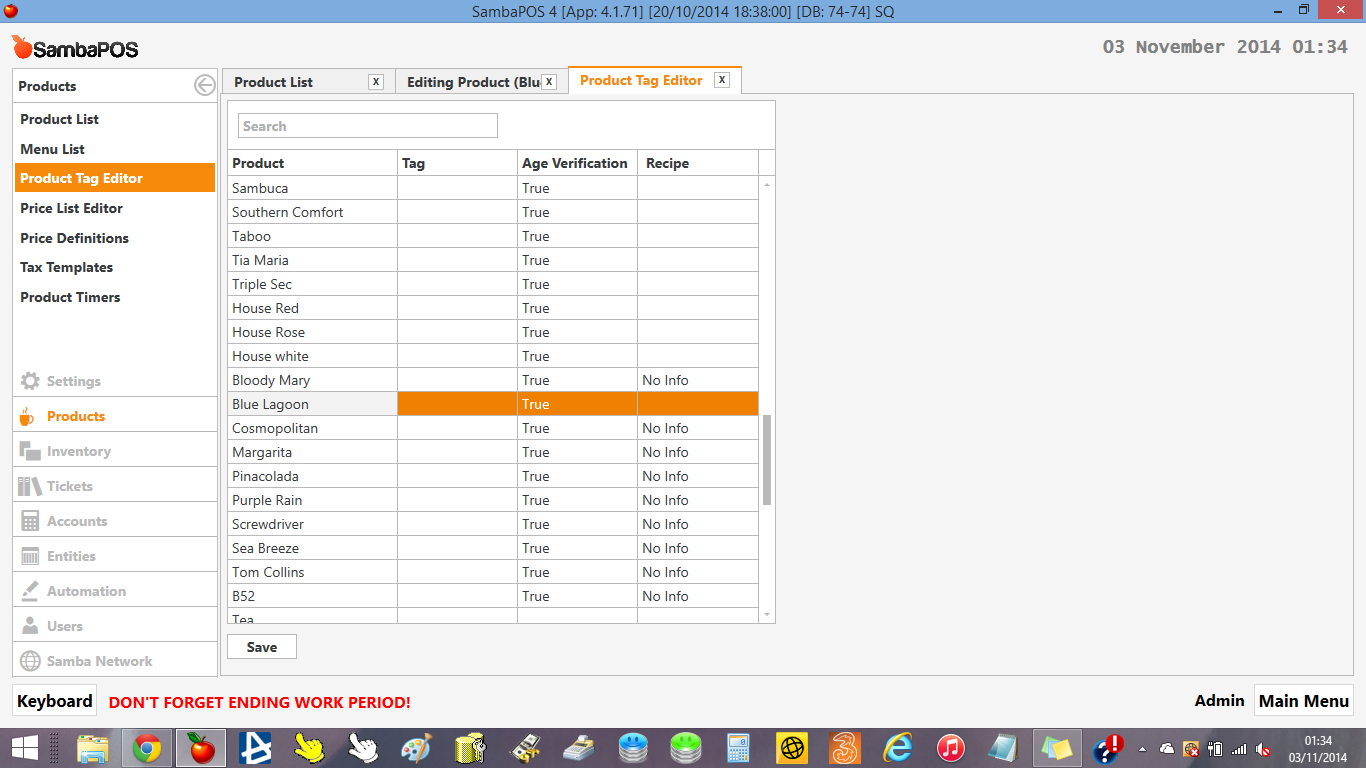Image resolution: width=1366 pixels, height=768 pixels.
Task: Open Tax Templates from Products menu
Action: (x=66, y=267)
